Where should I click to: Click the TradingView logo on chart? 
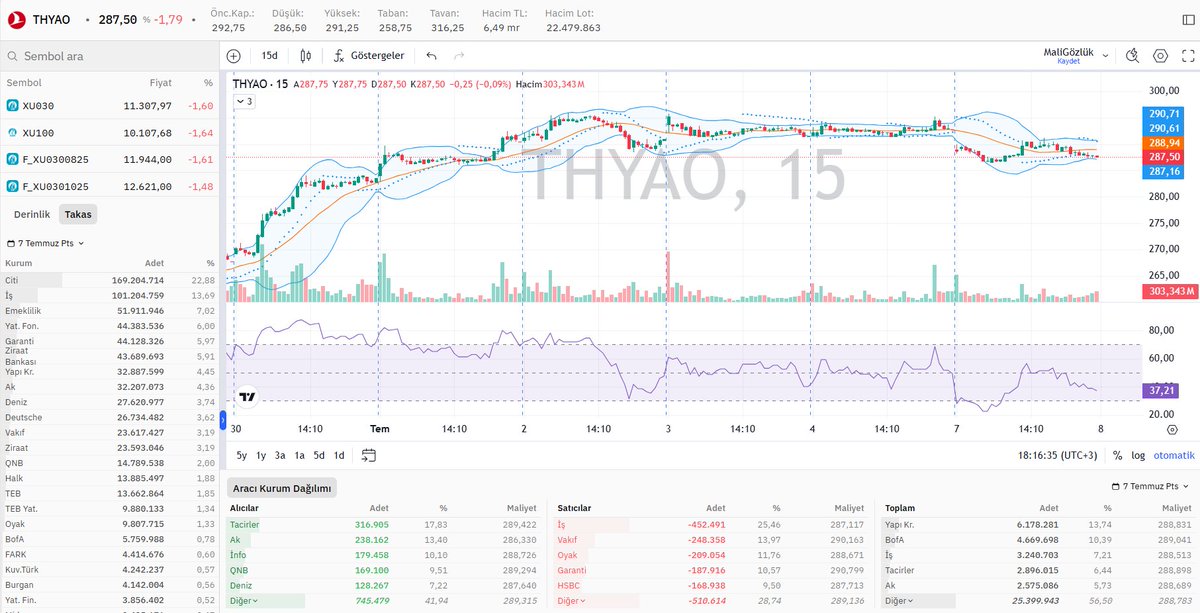tap(248, 396)
